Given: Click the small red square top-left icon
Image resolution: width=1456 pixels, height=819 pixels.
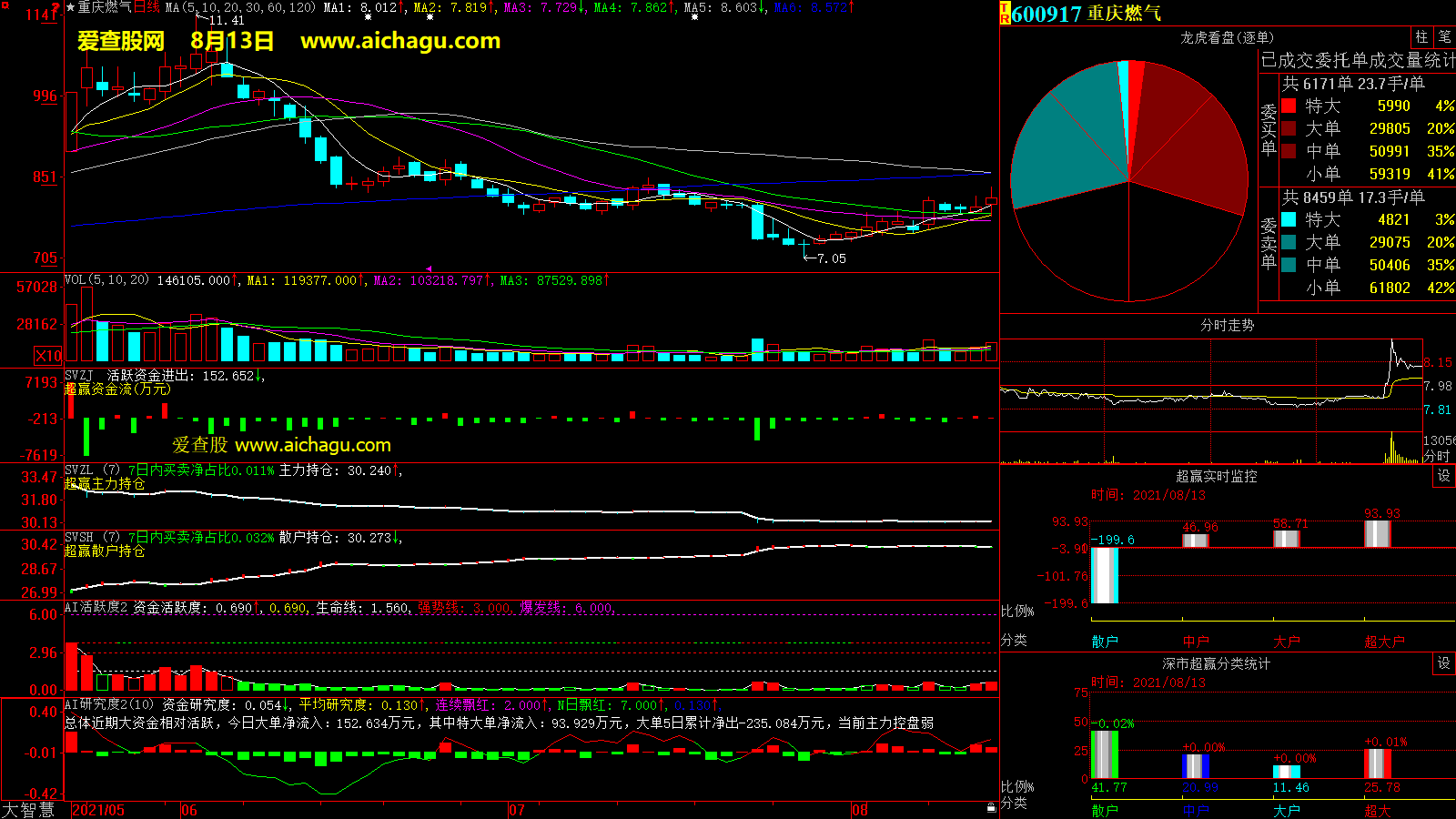Looking at the screenshot, I should click(x=5, y=6).
